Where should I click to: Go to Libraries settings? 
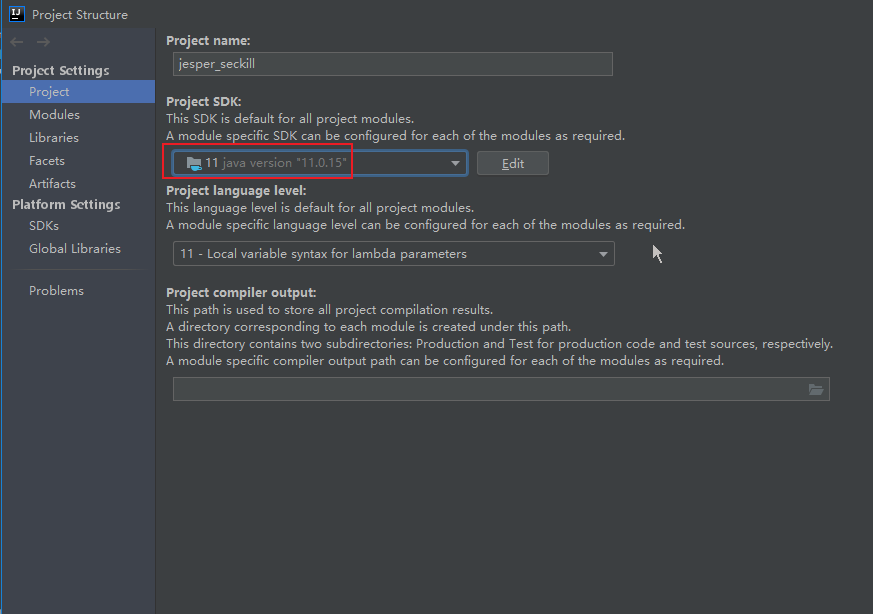point(54,138)
